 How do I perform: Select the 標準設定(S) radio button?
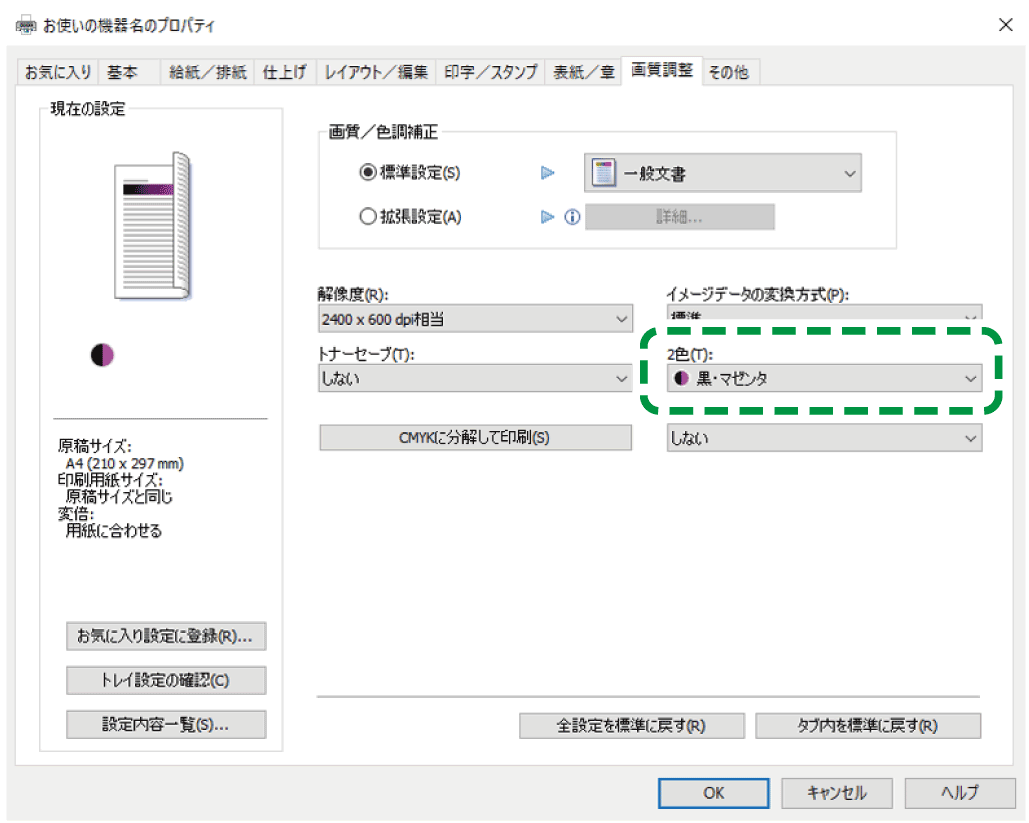(x=367, y=173)
